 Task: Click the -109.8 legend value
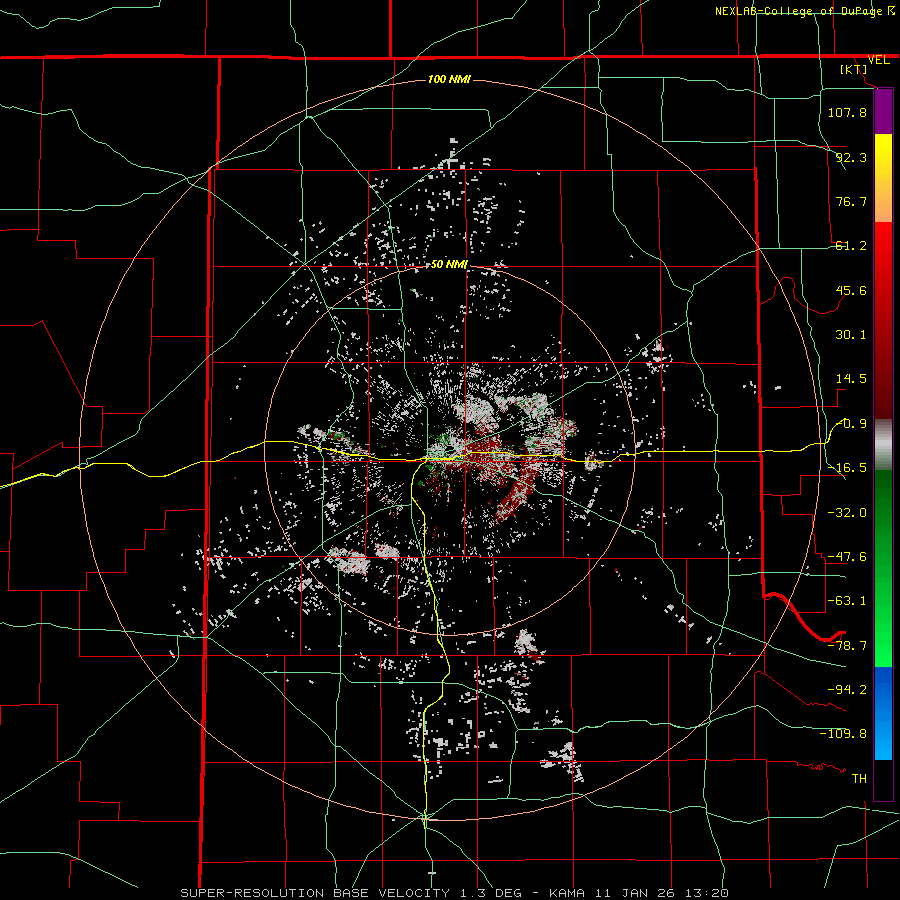[x=843, y=734]
